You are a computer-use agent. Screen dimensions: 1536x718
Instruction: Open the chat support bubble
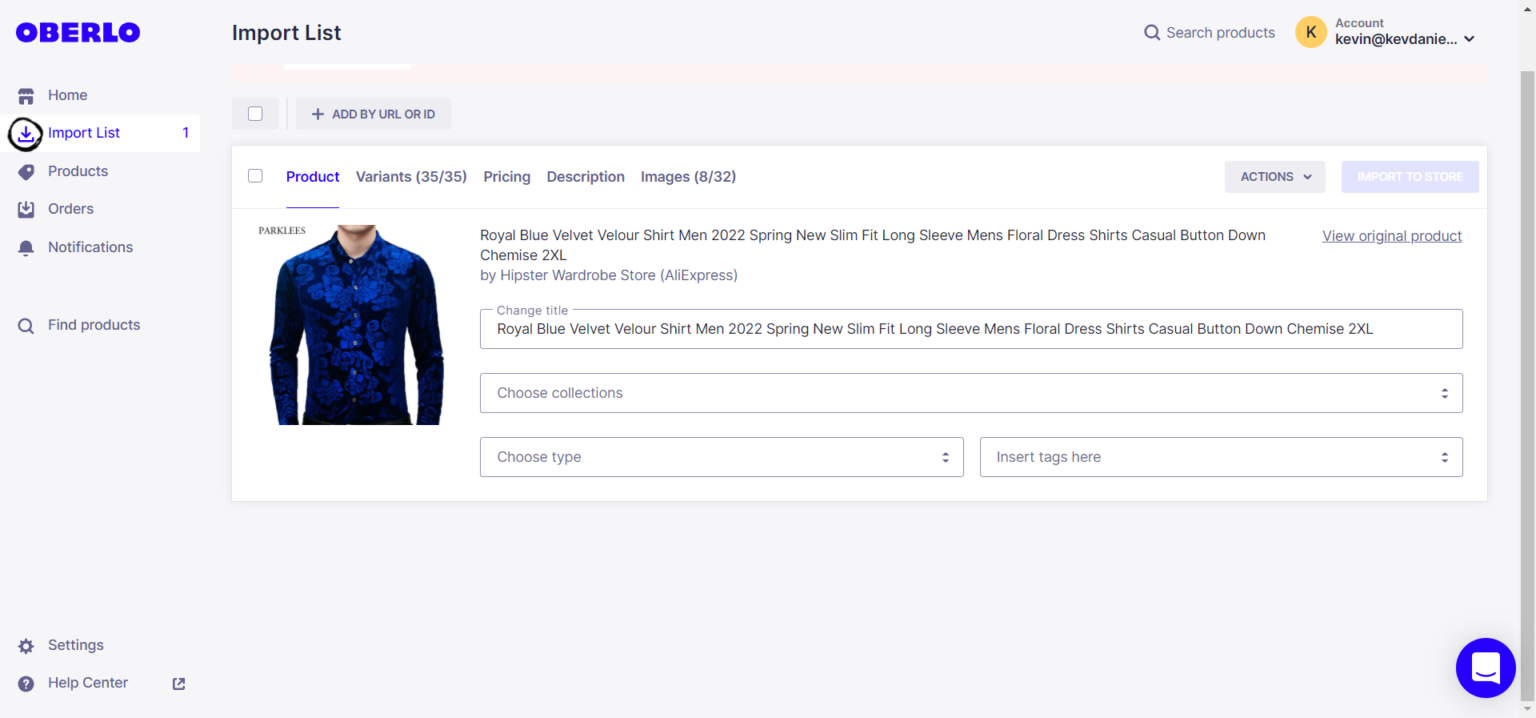[x=1485, y=667]
